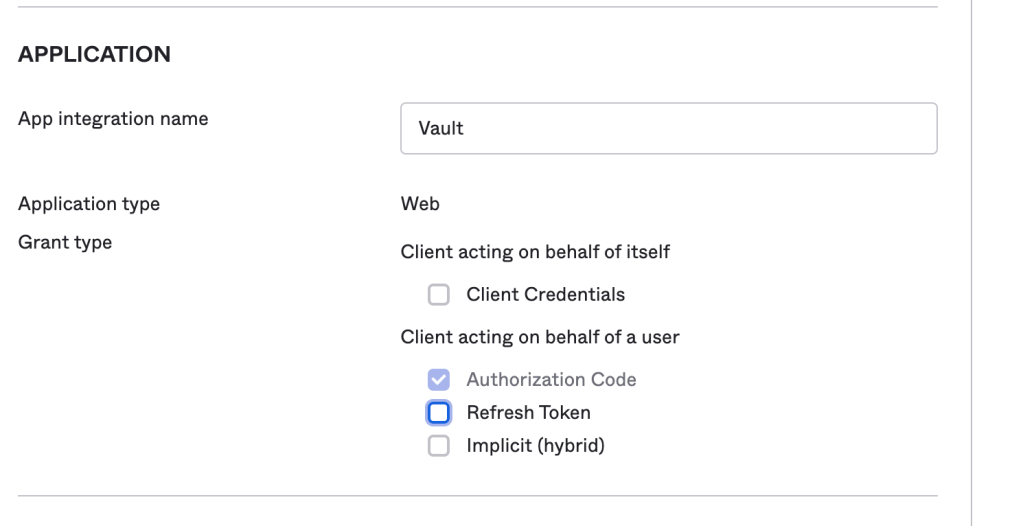Click the Application type label
The height and width of the screenshot is (526, 1023).
coord(89,204)
